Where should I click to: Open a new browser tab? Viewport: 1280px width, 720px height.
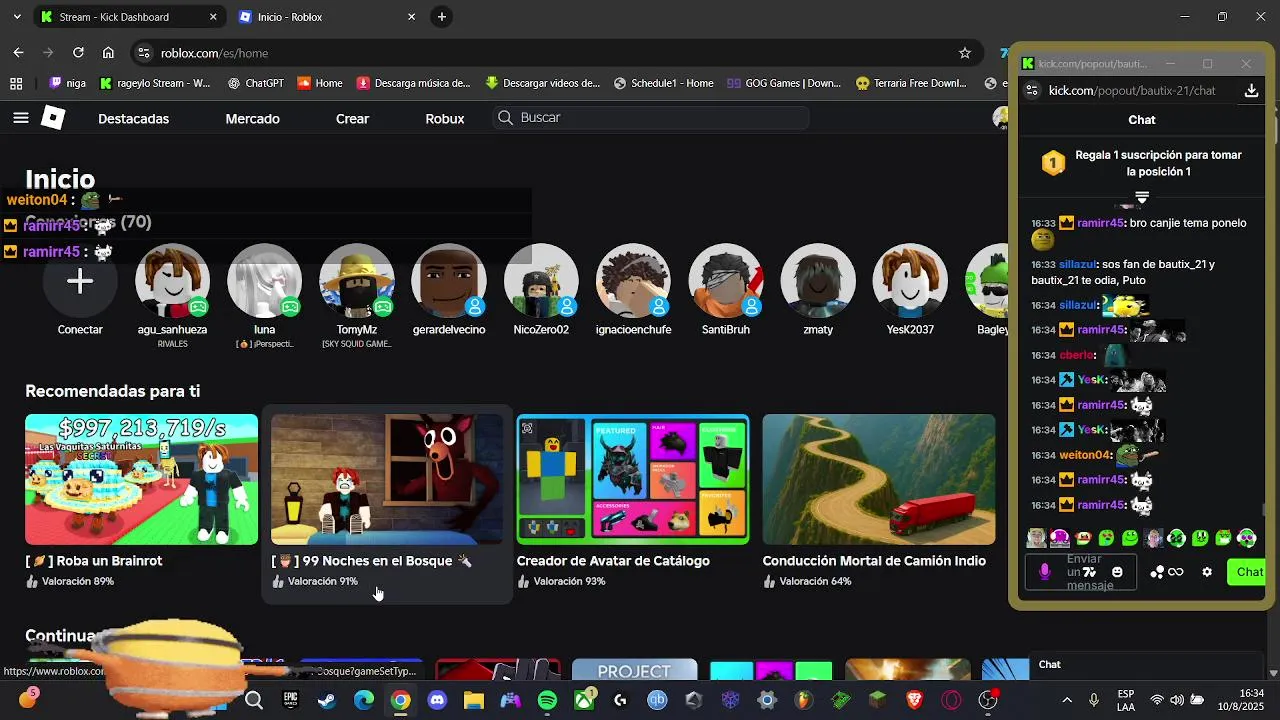coord(442,17)
